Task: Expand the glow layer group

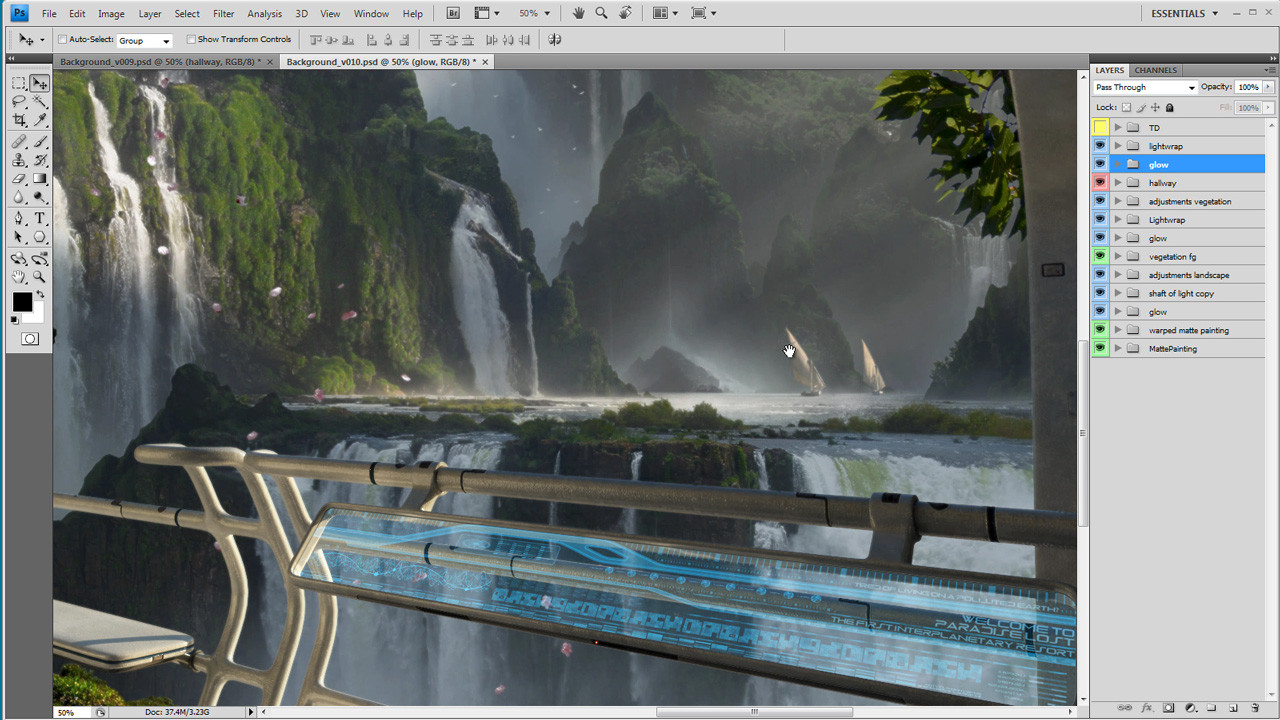Action: point(1117,164)
